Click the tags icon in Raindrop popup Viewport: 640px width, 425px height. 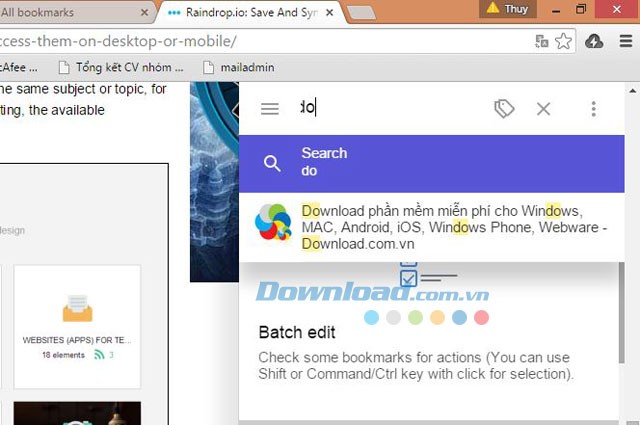[x=504, y=109]
